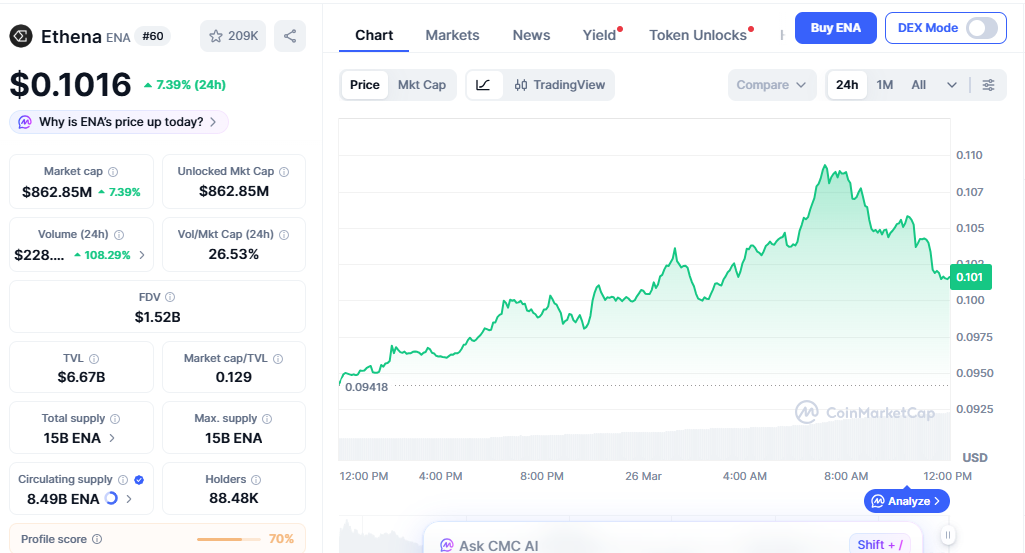This screenshot has width=1025, height=553.
Task: Click the Unlocked Mkt Cap info icon
Action: (284, 172)
